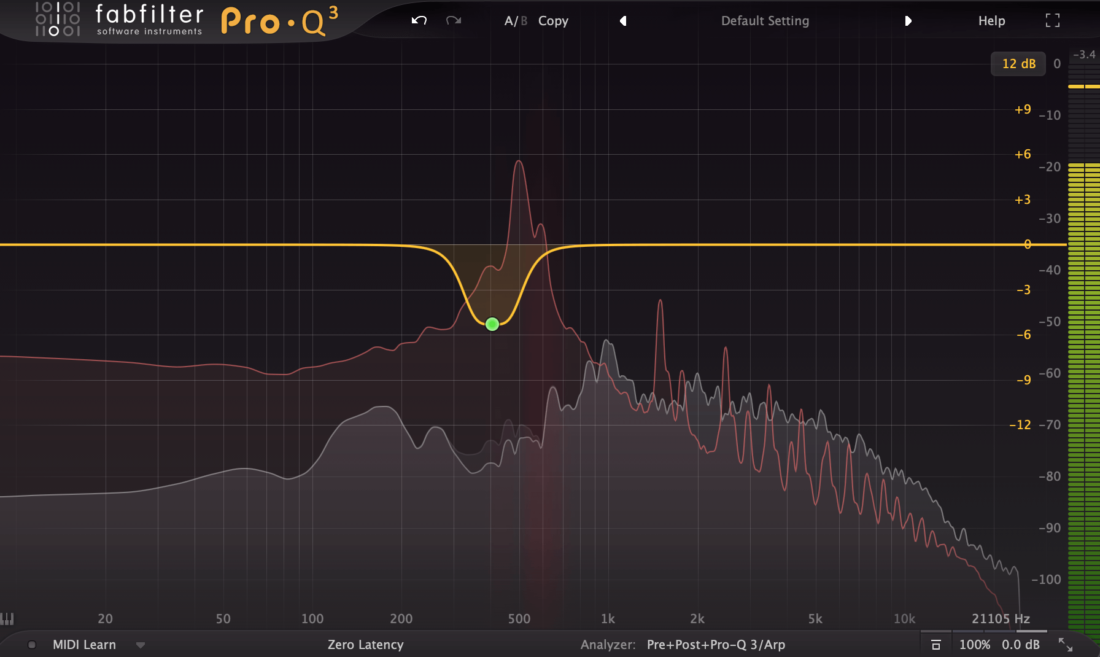1100x657 pixels.
Task: Select the green EQ band node
Action: click(492, 324)
